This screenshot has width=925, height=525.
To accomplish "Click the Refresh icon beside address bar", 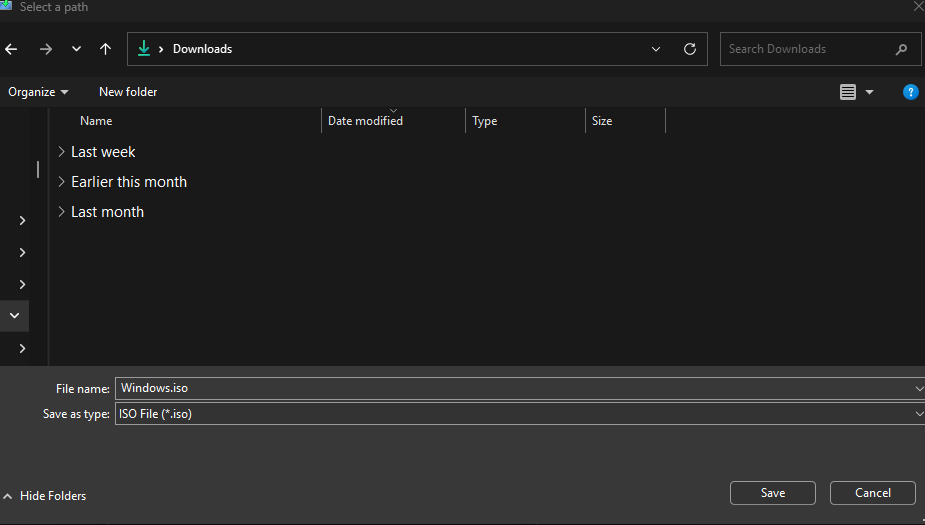I will click(x=689, y=49).
